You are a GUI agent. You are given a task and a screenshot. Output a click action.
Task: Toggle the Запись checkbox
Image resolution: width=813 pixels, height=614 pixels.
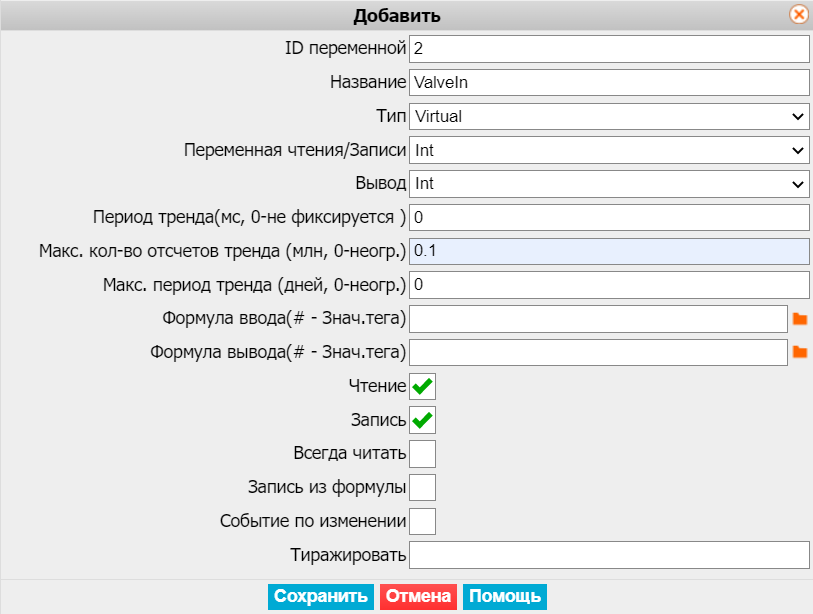[423, 420]
